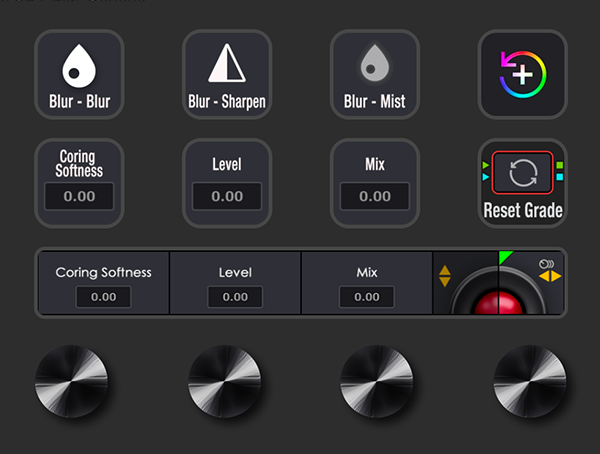Click the Mix 0.00 display field
This screenshot has height=454, width=600.
tap(367, 297)
